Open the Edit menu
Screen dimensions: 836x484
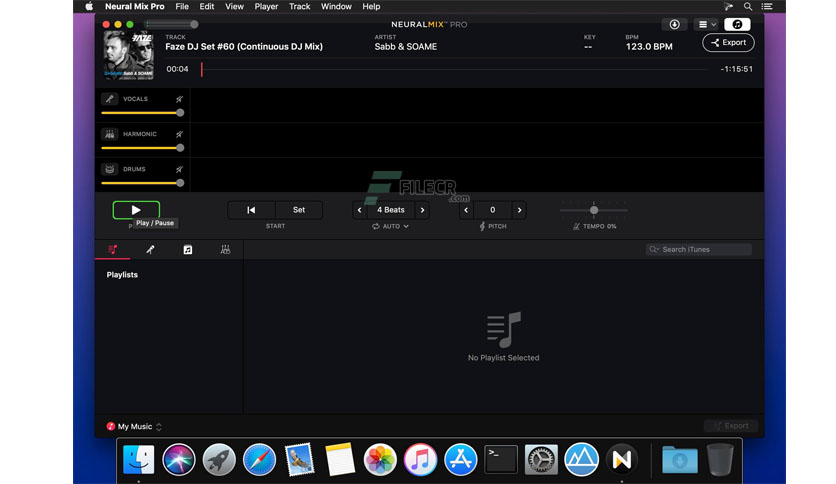207,6
